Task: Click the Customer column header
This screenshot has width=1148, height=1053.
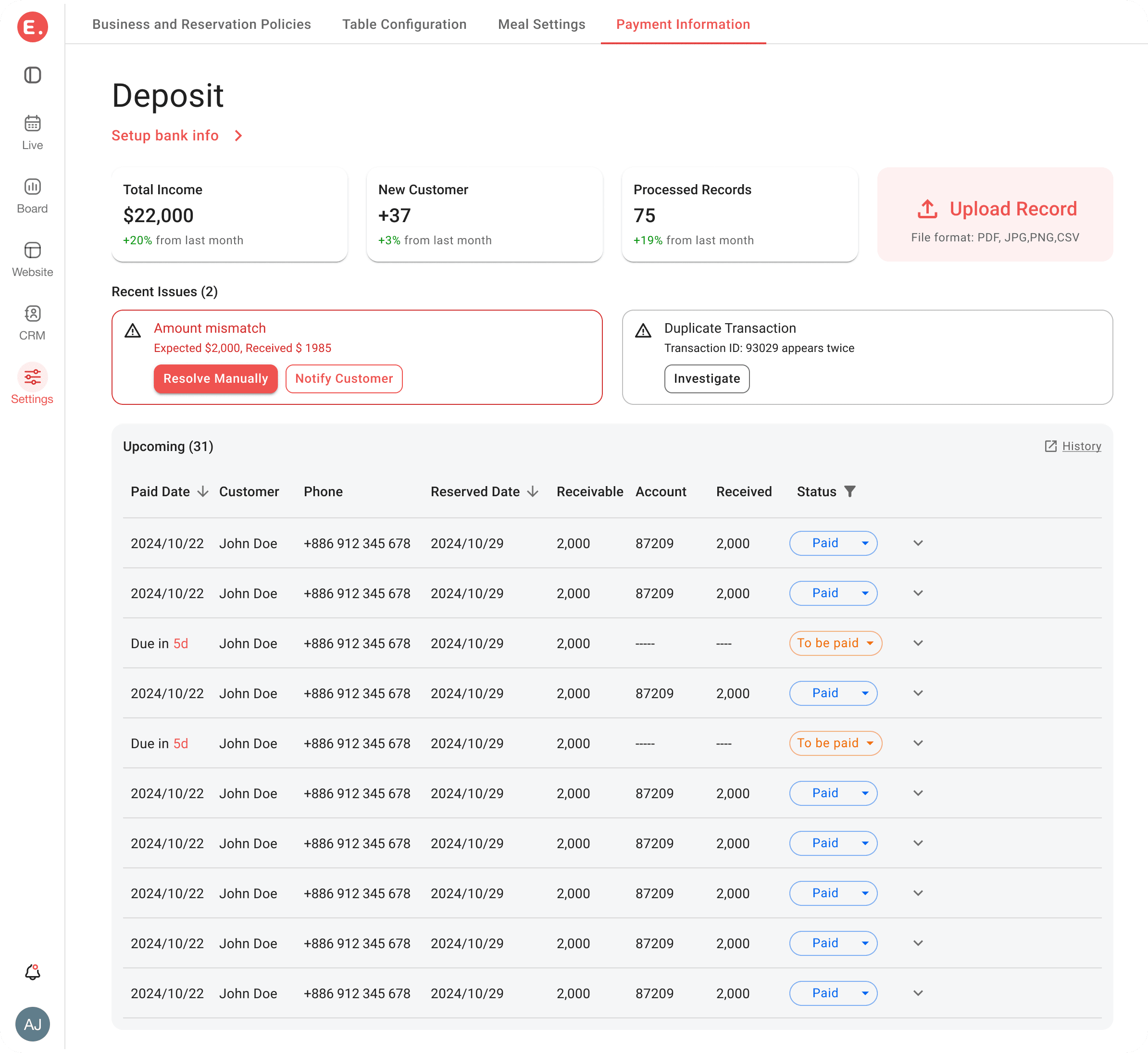Action: click(x=249, y=492)
